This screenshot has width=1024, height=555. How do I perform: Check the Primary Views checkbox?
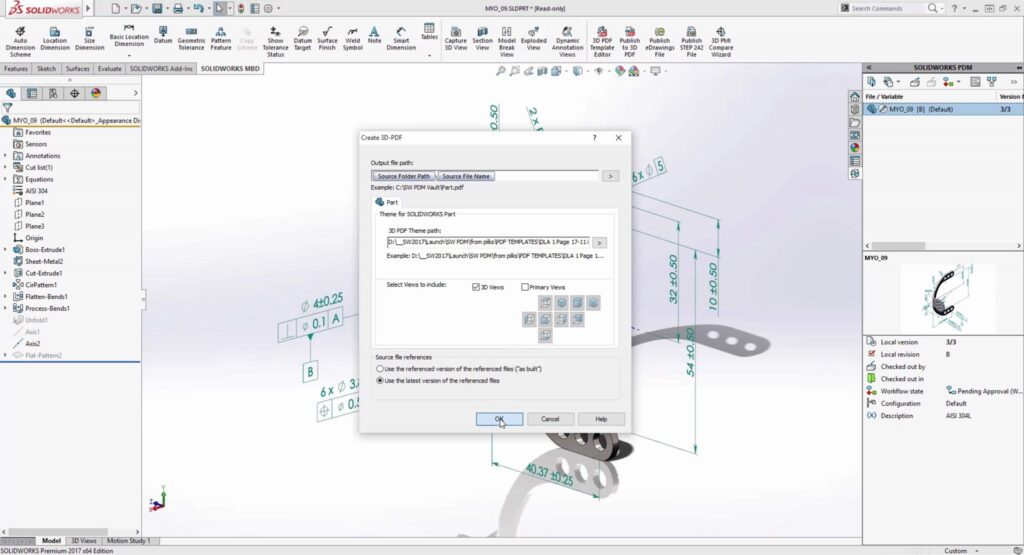click(x=524, y=287)
